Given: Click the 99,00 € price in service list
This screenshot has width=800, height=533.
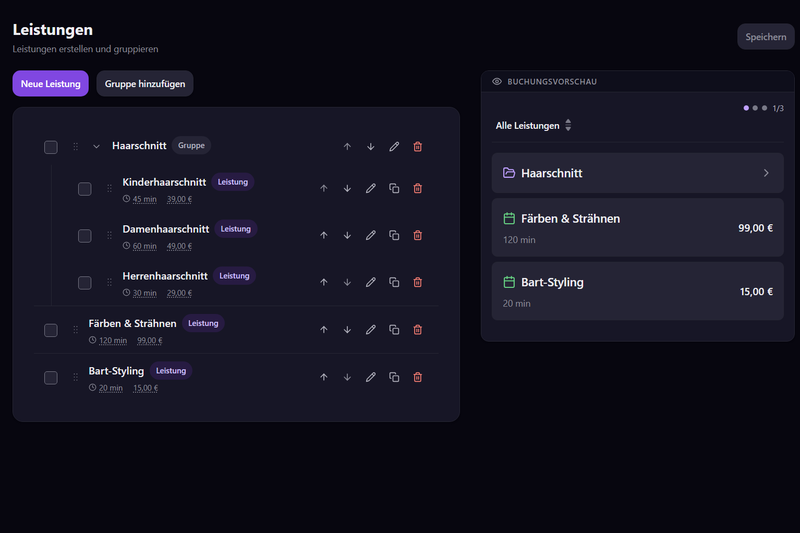Looking at the screenshot, I should click(149, 341).
